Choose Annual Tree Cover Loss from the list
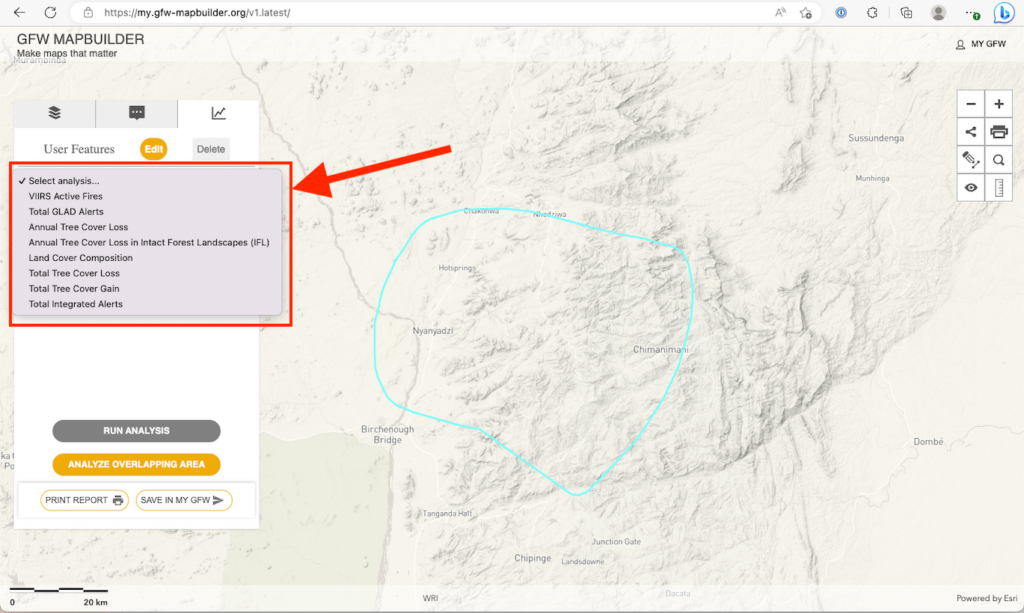1024x613 pixels. [78, 227]
